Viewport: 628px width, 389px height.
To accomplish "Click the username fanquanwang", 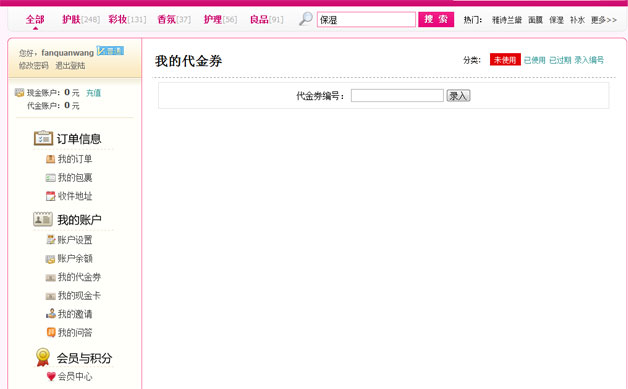I will click(x=67, y=52).
